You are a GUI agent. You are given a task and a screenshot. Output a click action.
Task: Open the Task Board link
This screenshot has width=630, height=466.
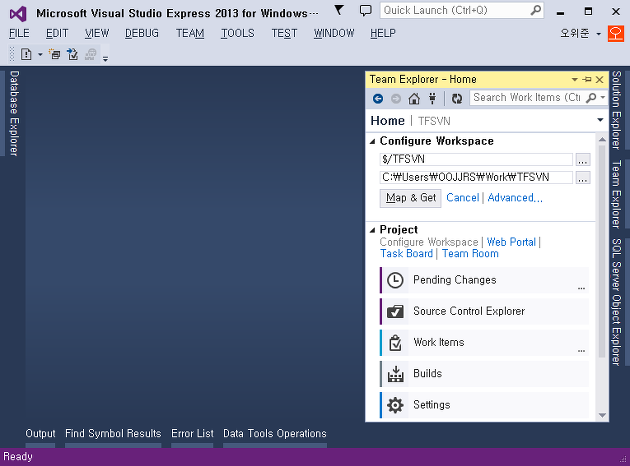[406, 254]
